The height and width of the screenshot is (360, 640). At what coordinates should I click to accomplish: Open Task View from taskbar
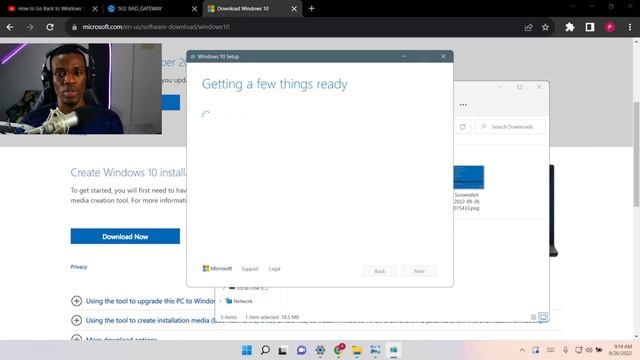coord(282,350)
